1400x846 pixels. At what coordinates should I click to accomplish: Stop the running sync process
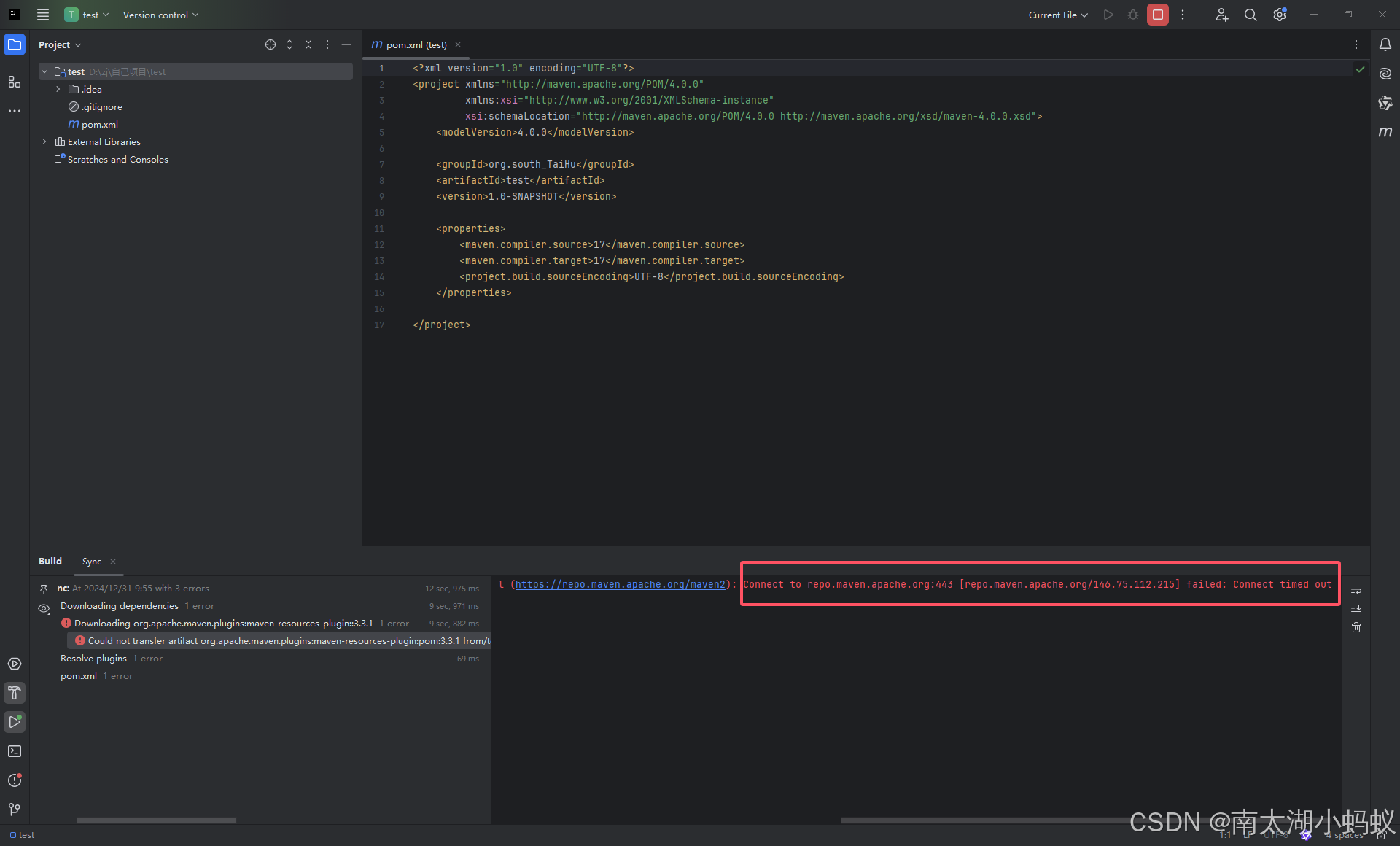(1157, 15)
